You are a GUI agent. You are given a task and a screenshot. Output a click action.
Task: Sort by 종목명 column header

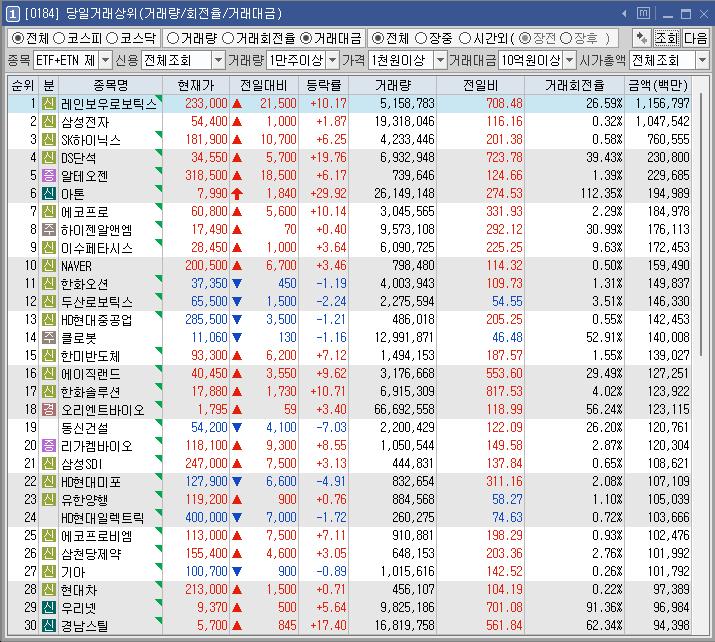[110, 85]
